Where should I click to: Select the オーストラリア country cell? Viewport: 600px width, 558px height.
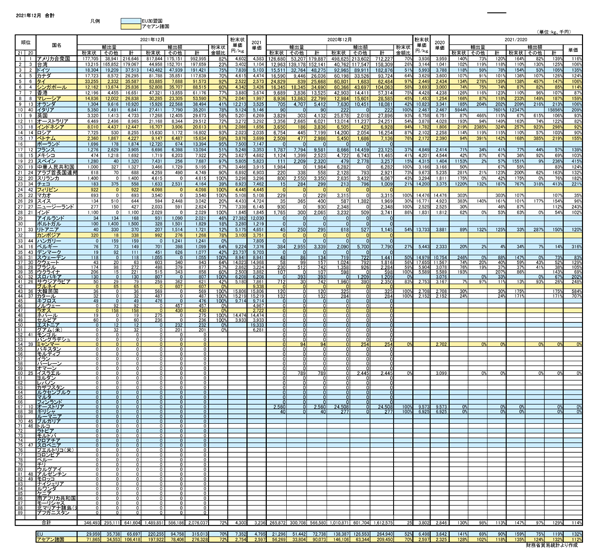click(x=57, y=121)
